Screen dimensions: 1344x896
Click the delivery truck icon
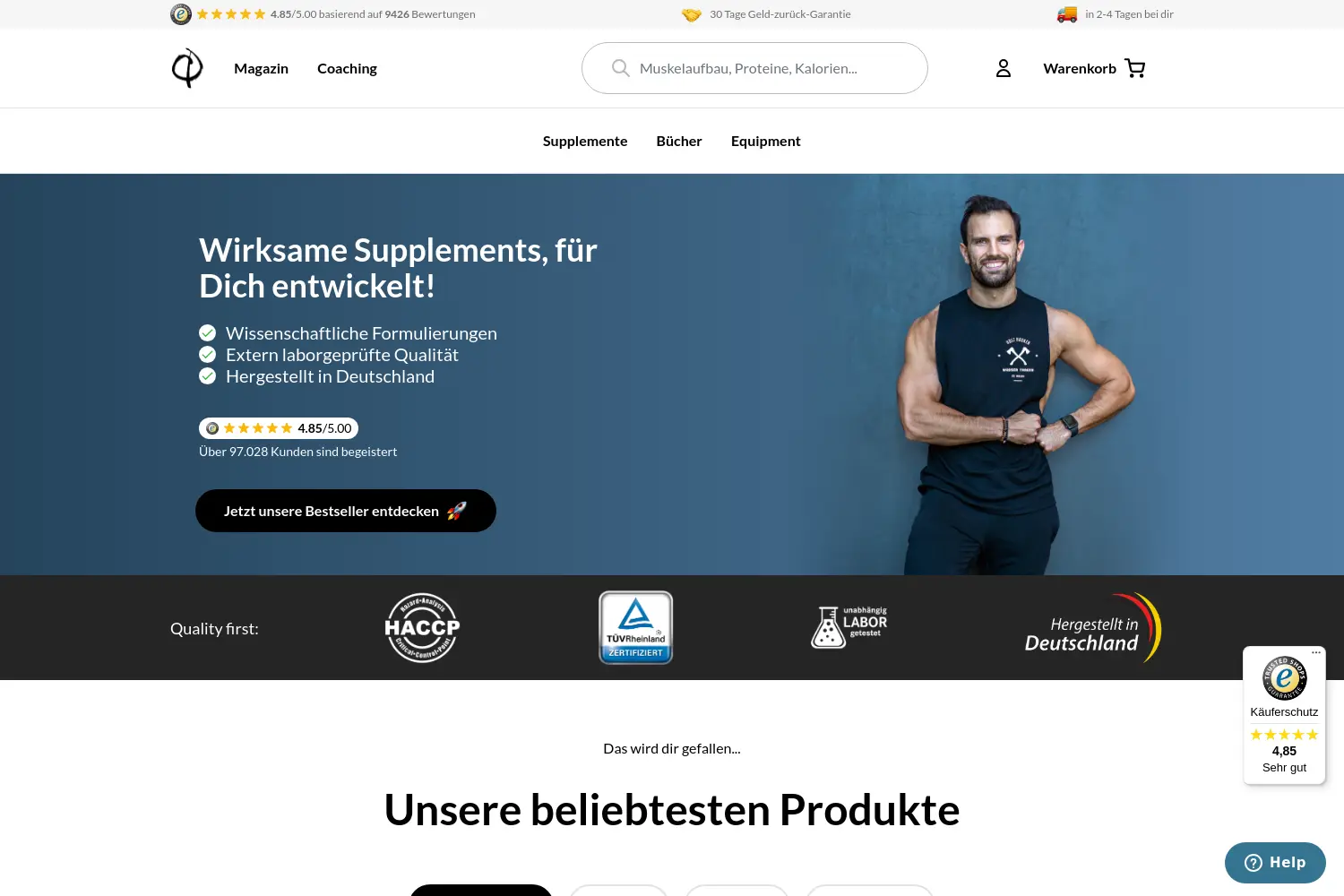coord(1066,14)
